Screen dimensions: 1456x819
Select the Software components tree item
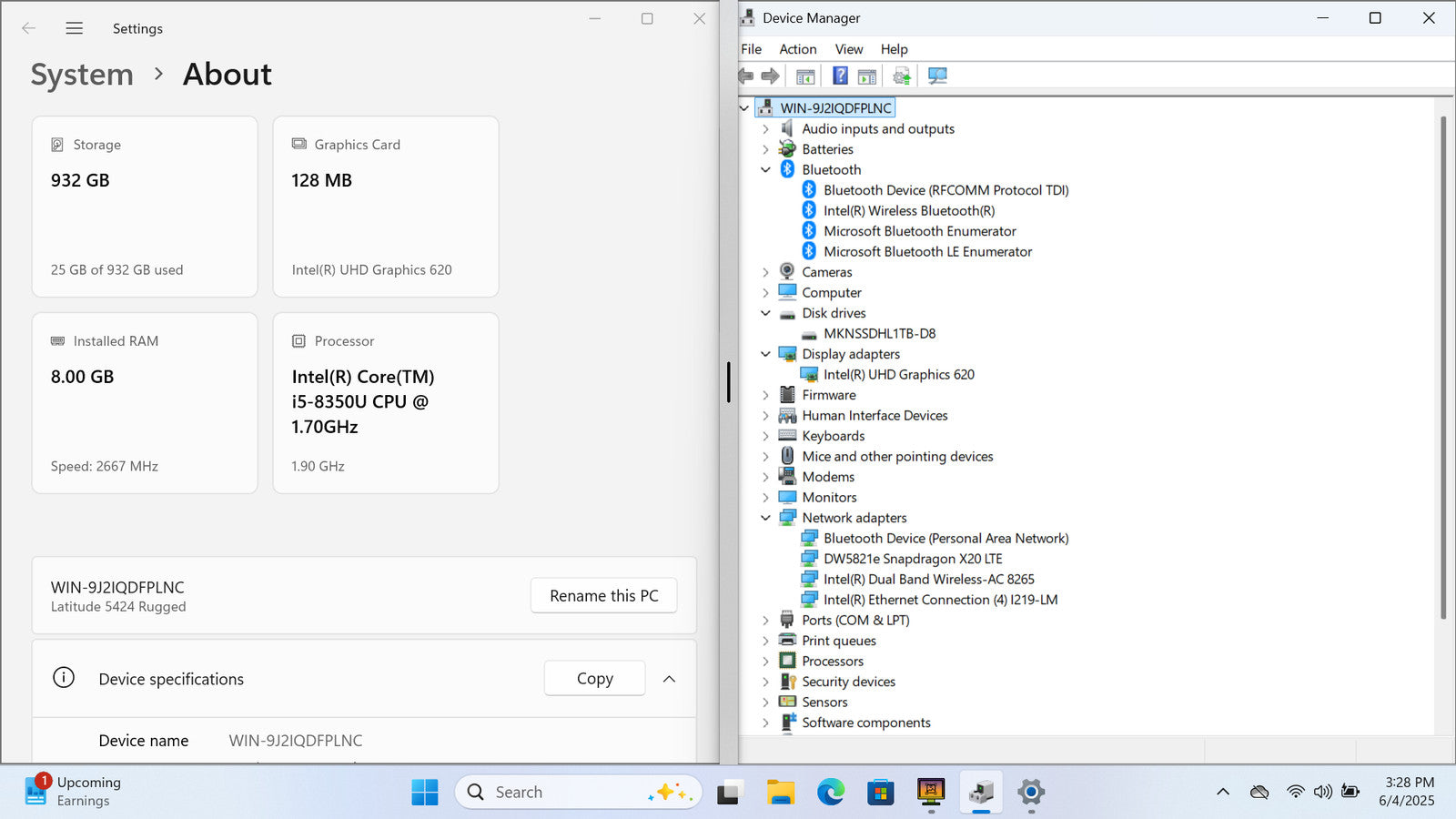pyautogui.click(x=866, y=723)
